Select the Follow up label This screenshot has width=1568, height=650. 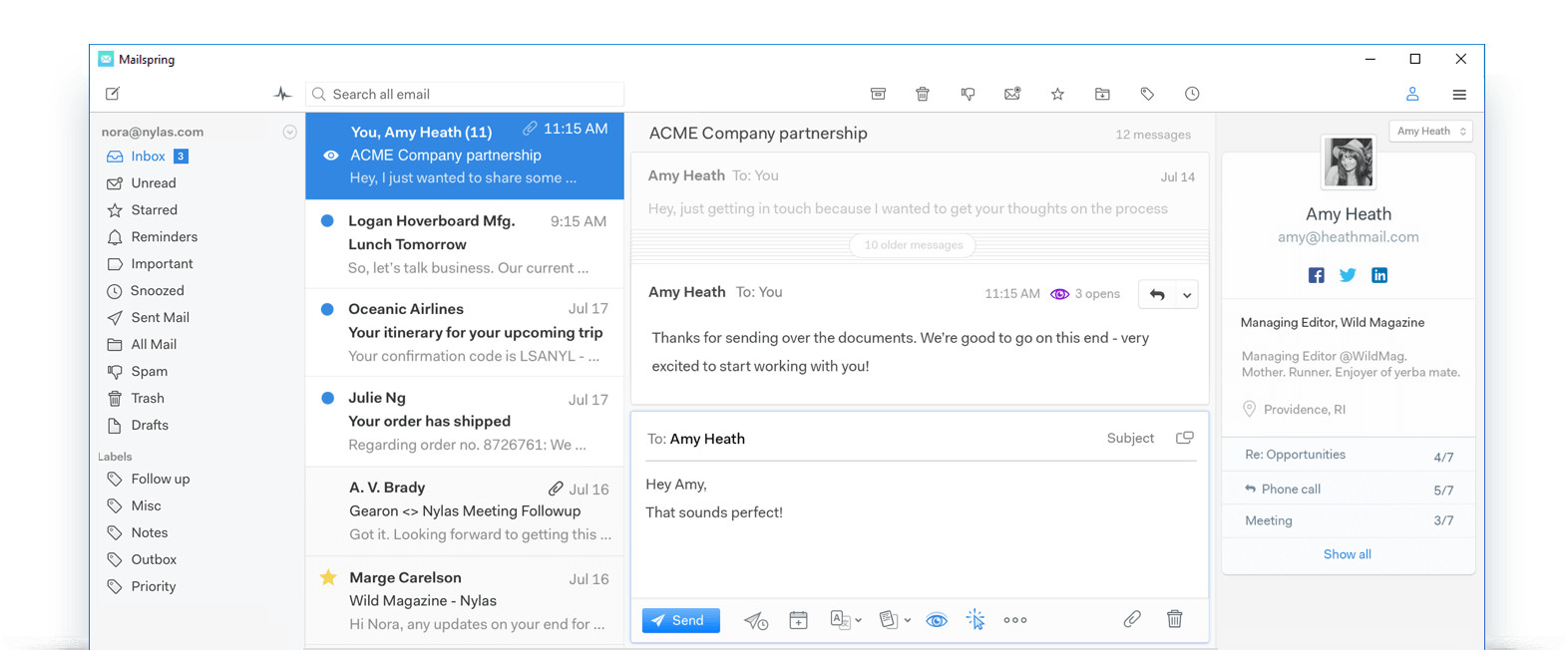[160, 479]
